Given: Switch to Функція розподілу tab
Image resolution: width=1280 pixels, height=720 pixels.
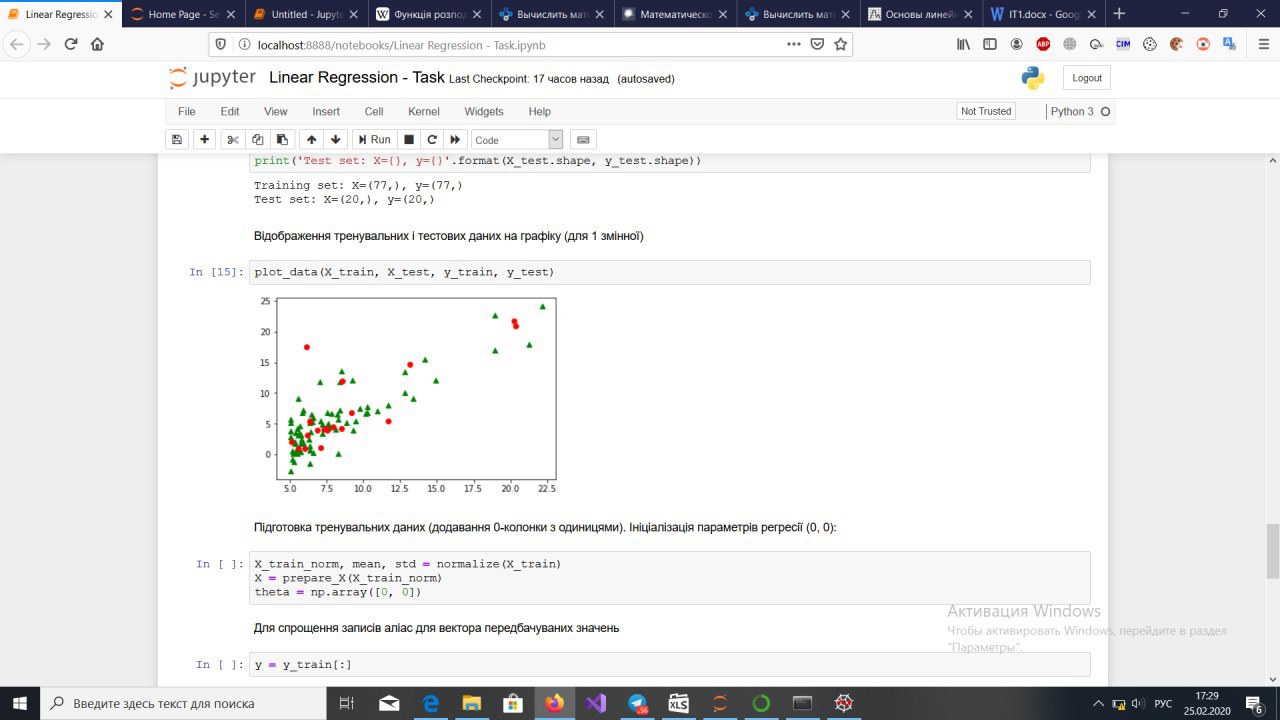Looking at the screenshot, I should pos(428,15).
